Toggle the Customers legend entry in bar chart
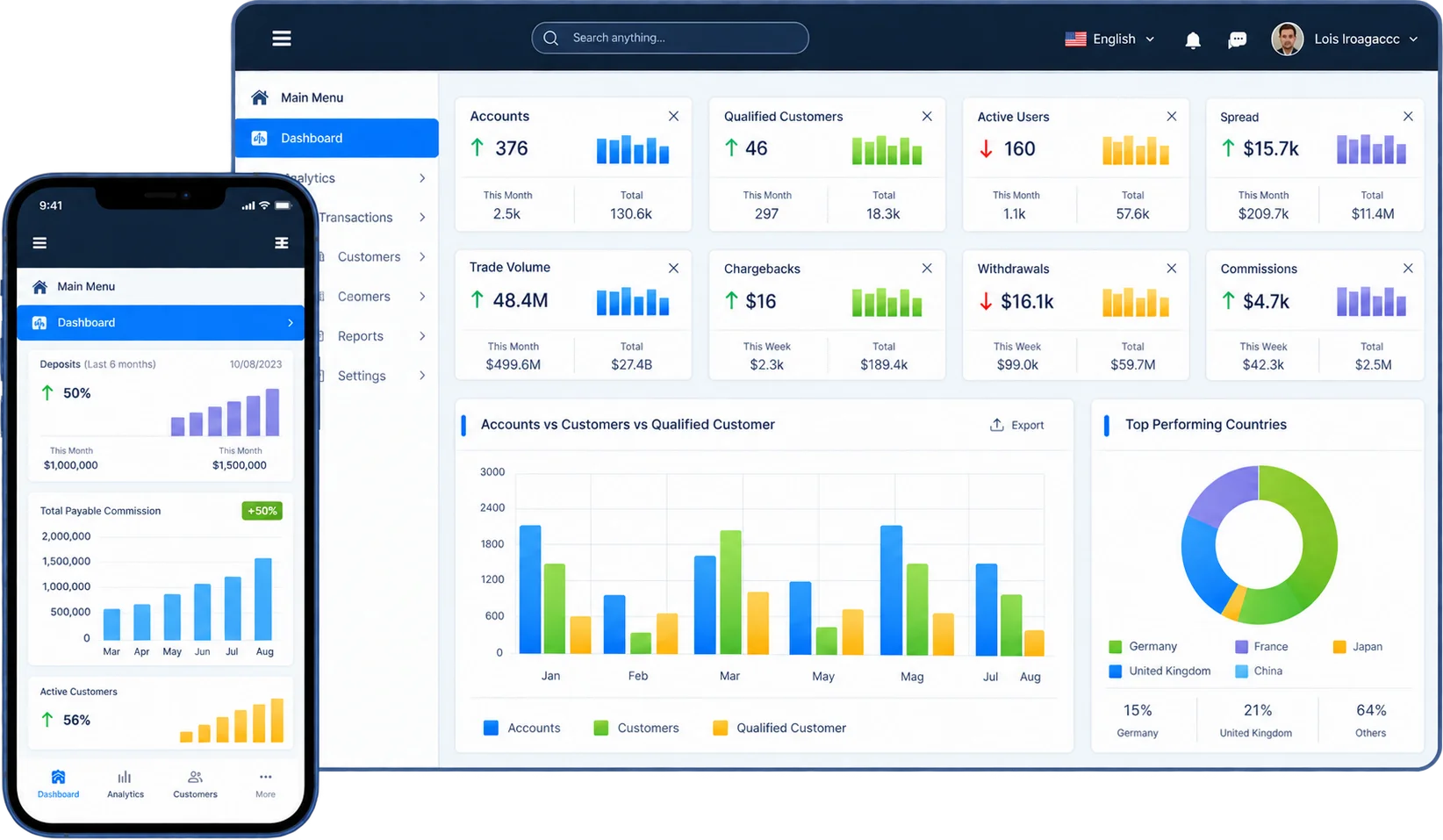1443x840 pixels. (x=636, y=728)
